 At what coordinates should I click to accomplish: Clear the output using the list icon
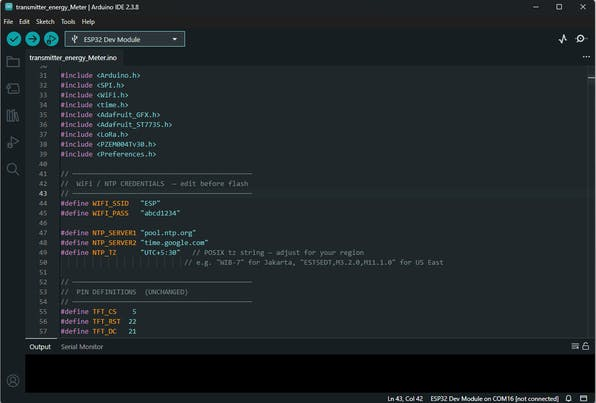coord(575,346)
